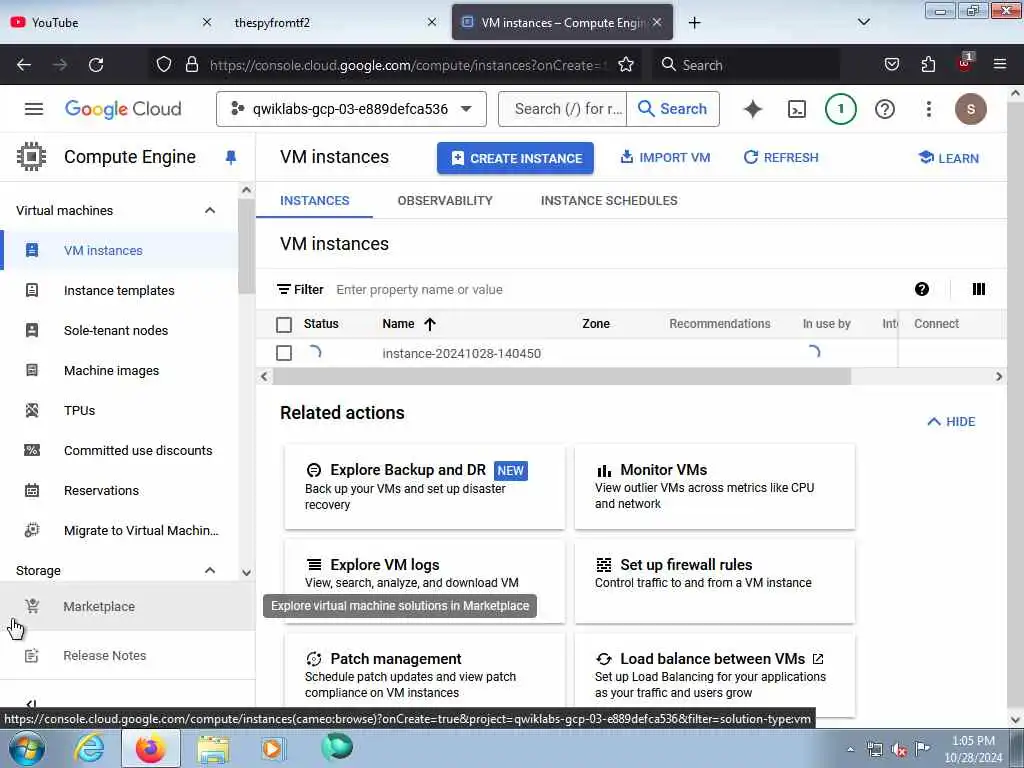Launch Internet Explorer from taskbar
Screen dimensions: 1024x768
[89, 748]
